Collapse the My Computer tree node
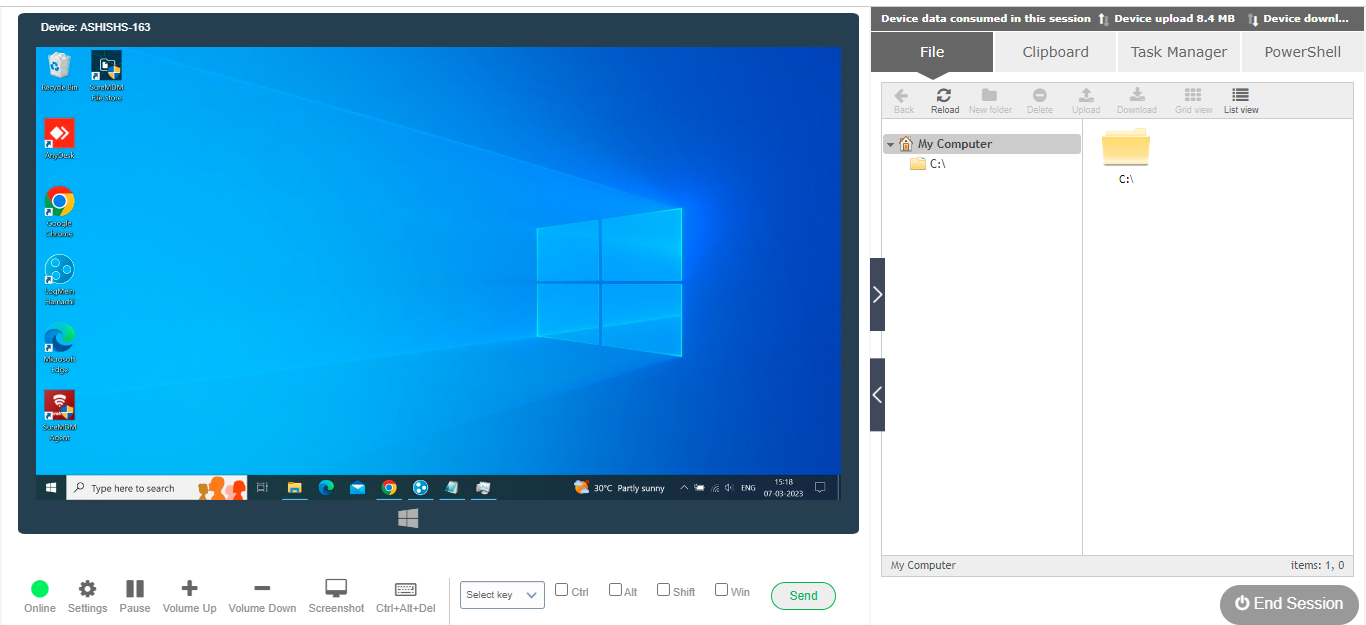This screenshot has height=625, width=1366. click(x=891, y=145)
